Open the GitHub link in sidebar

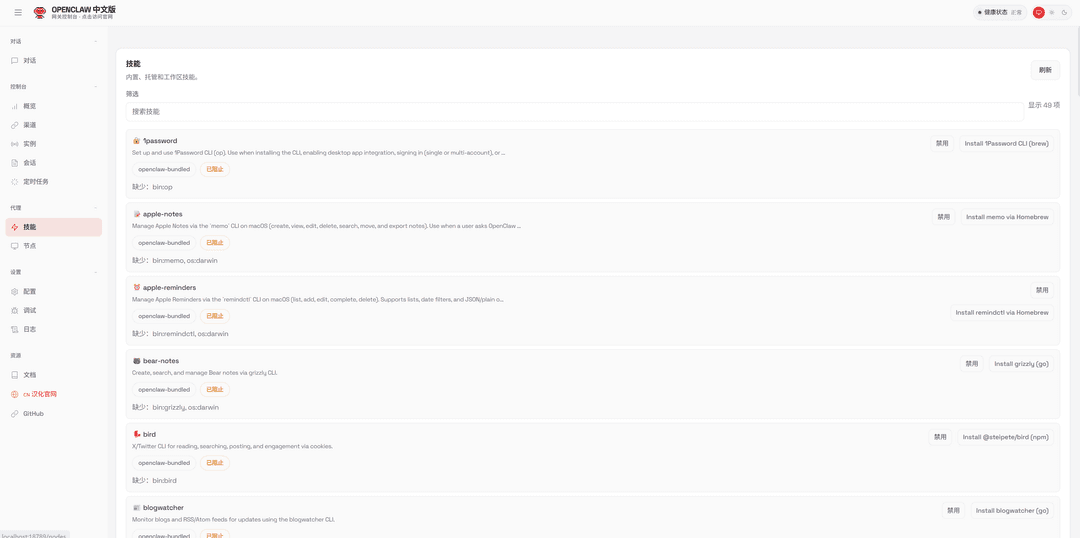tap(54, 414)
